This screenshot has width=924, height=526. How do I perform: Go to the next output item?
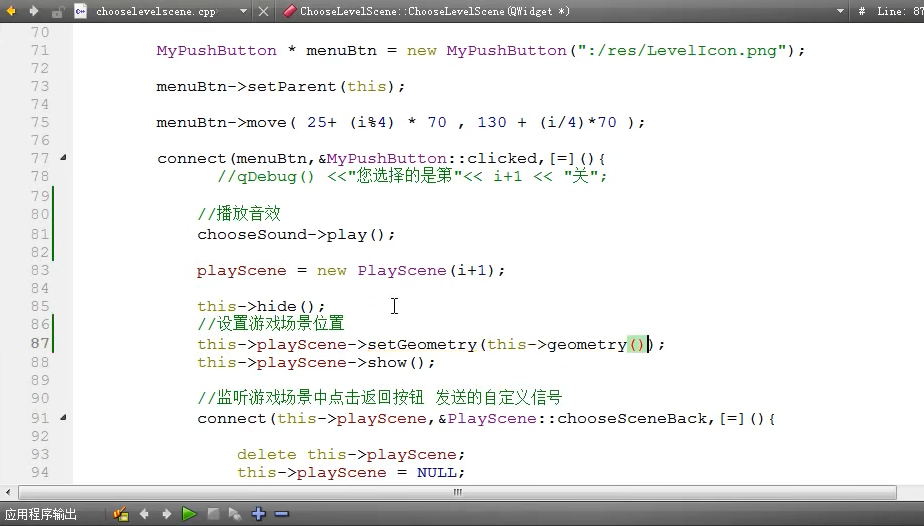click(166, 514)
